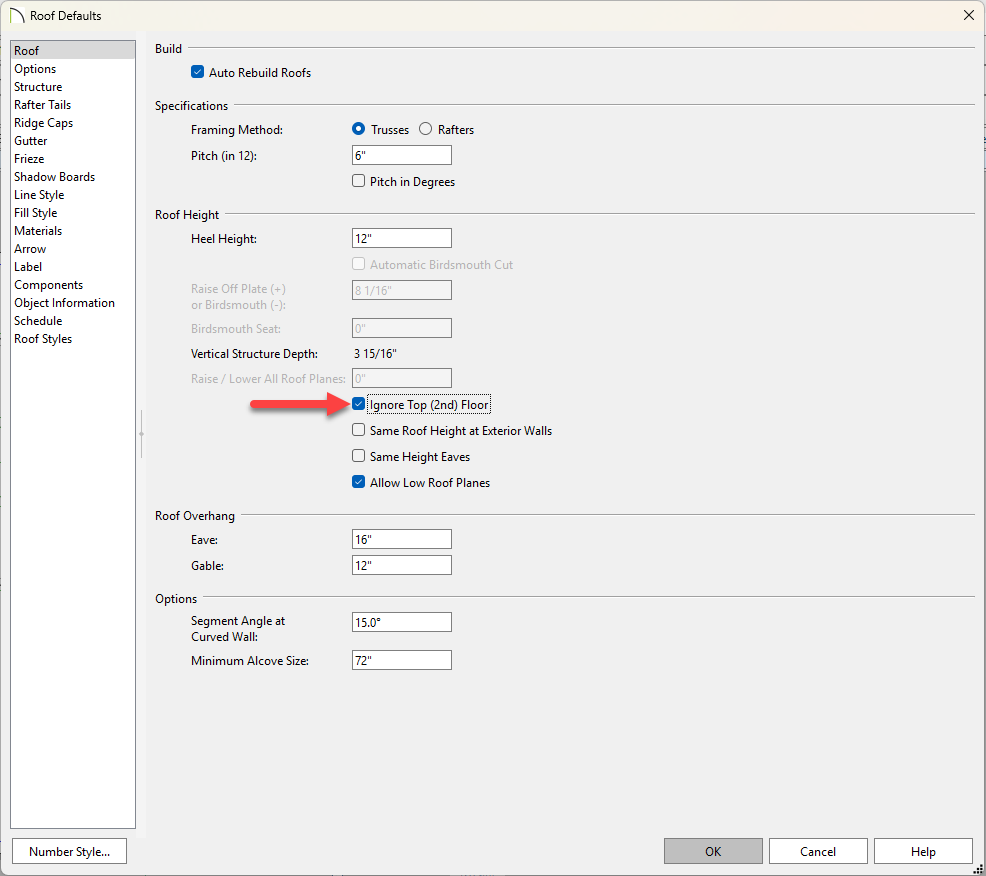Click the Roof Defaults title bar icon
Screen dimensions: 986x876
pos(16,15)
